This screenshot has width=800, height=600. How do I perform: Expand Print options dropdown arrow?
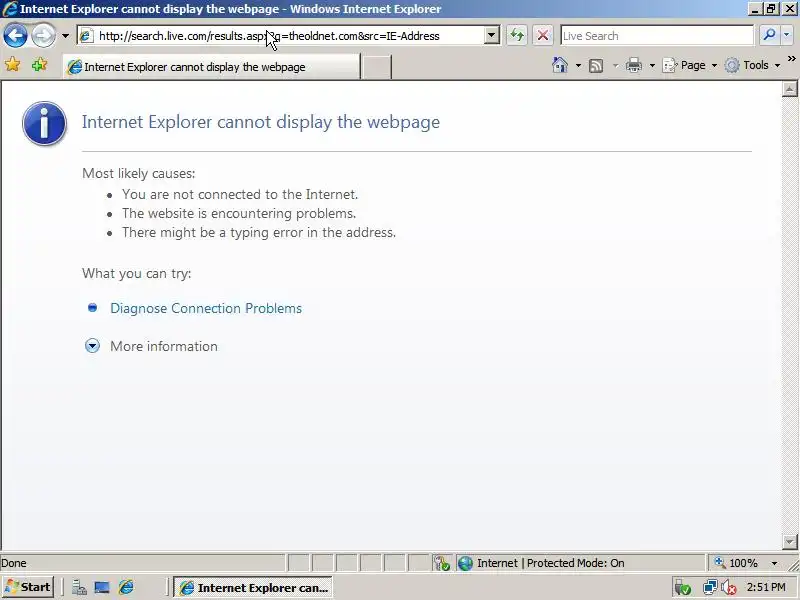pos(652,65)
